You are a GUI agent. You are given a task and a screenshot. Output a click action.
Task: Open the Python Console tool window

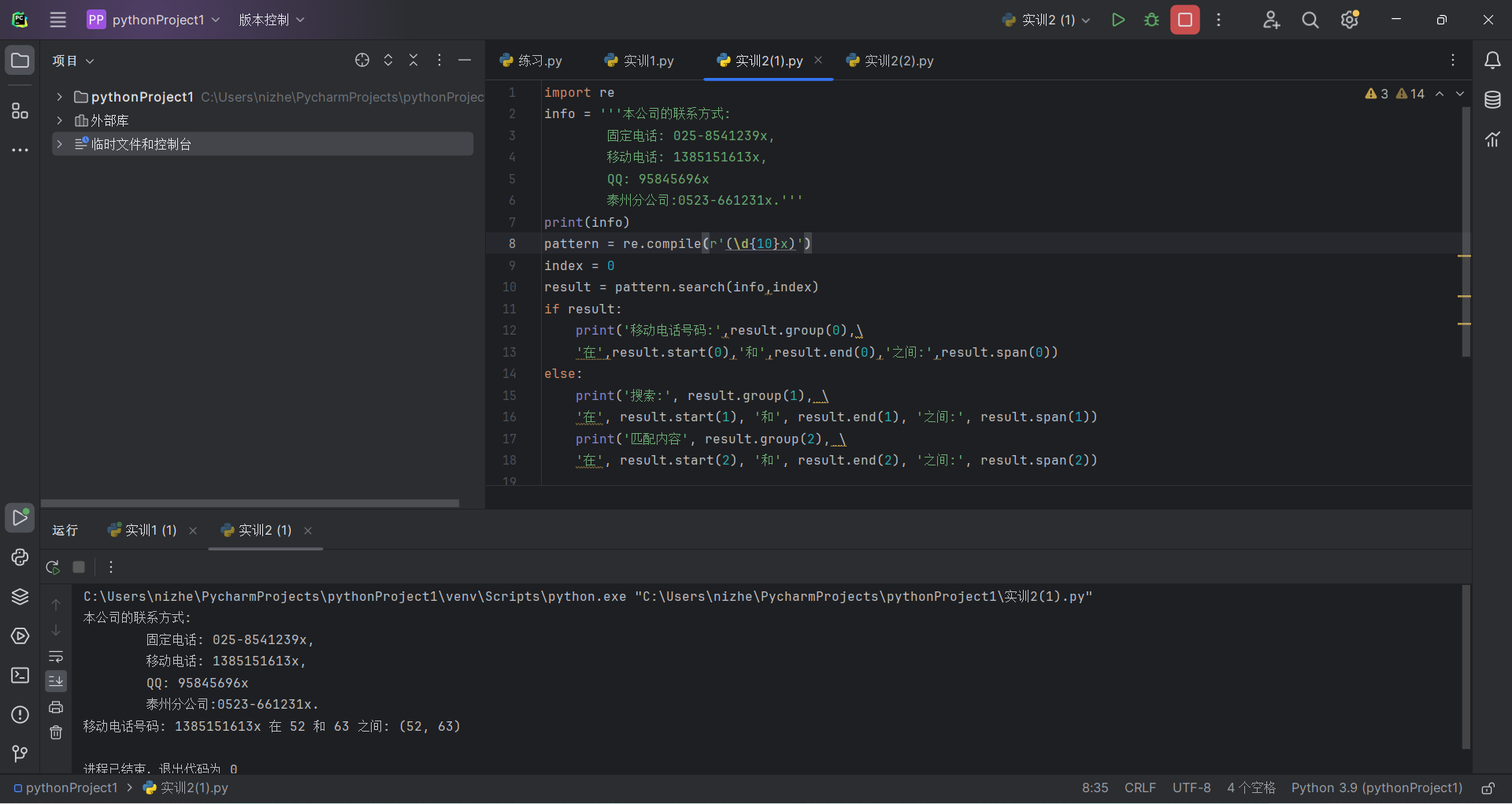pyautogui.click(x=20, y=558)
